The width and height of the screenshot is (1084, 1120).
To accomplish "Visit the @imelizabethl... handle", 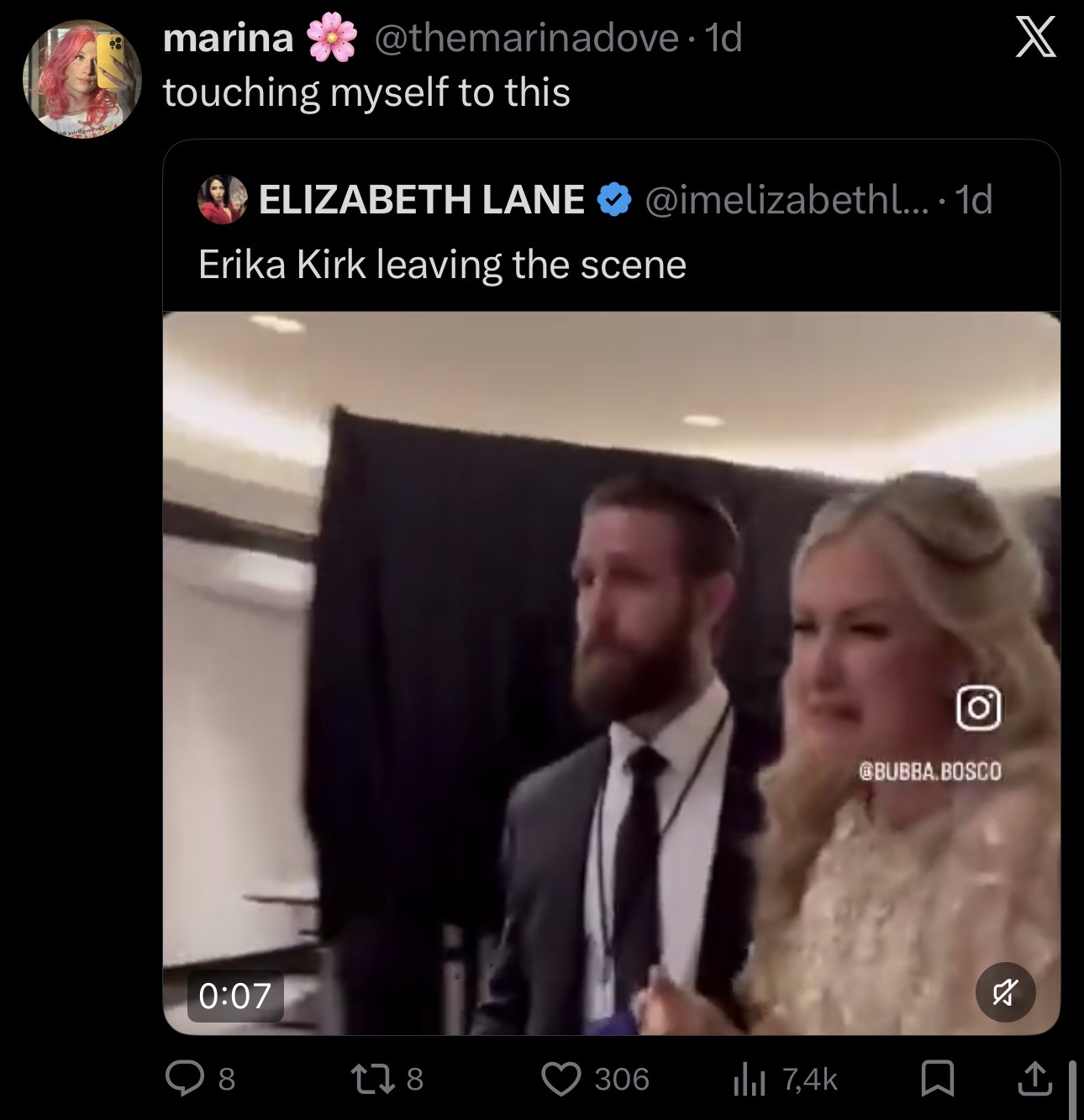I will click(784, 200).
